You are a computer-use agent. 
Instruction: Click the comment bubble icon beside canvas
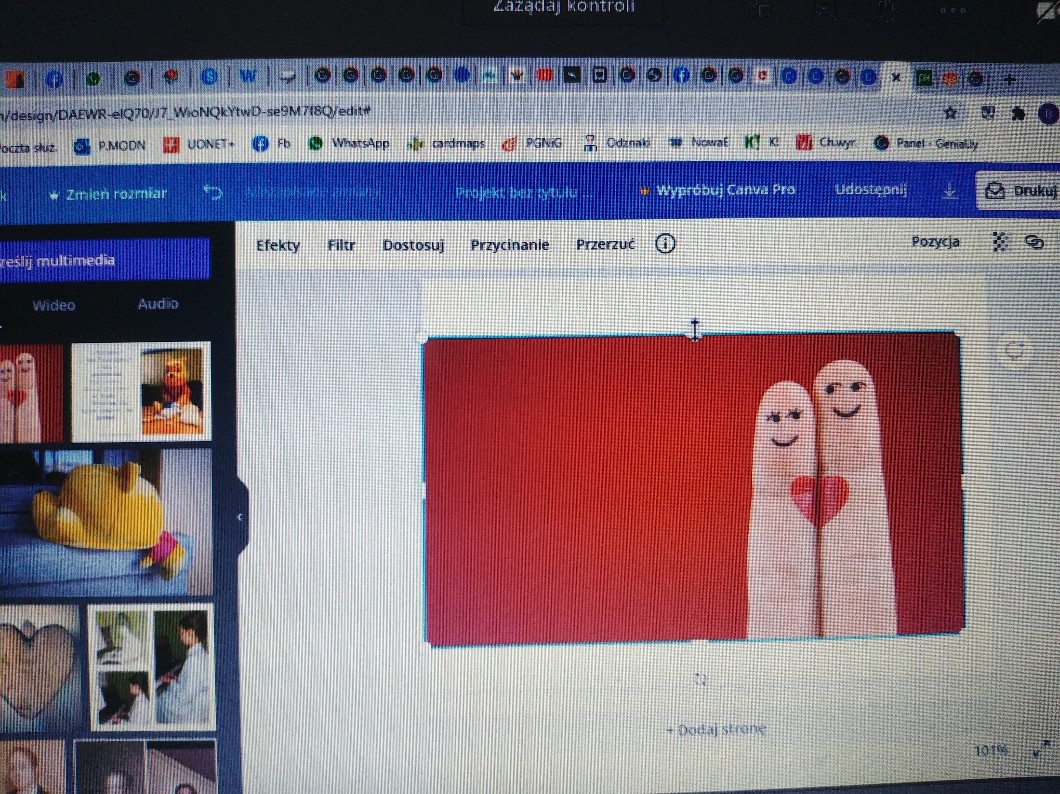[1015, 350]
